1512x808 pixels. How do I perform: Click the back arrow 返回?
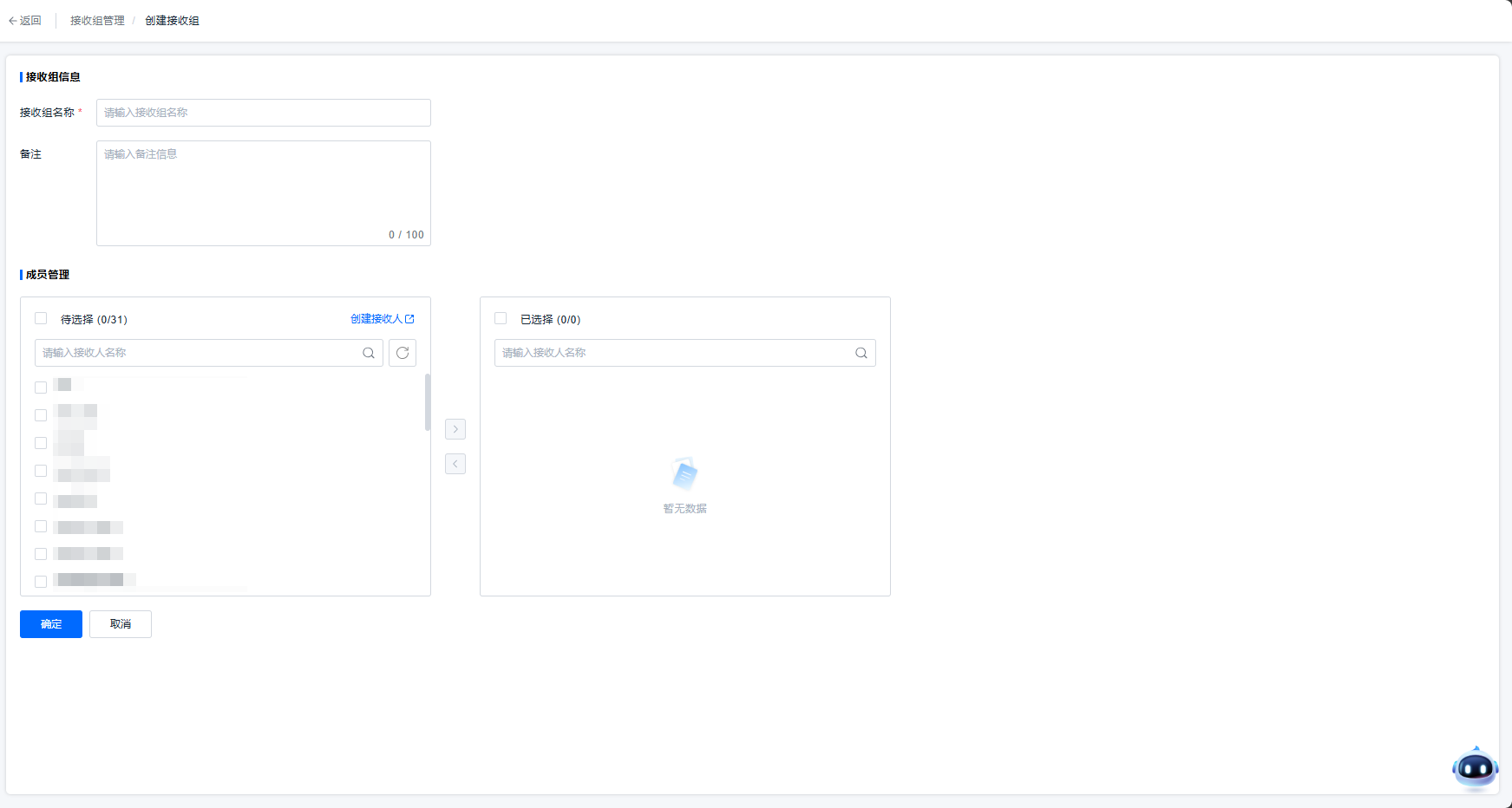(x=25, y=21)
